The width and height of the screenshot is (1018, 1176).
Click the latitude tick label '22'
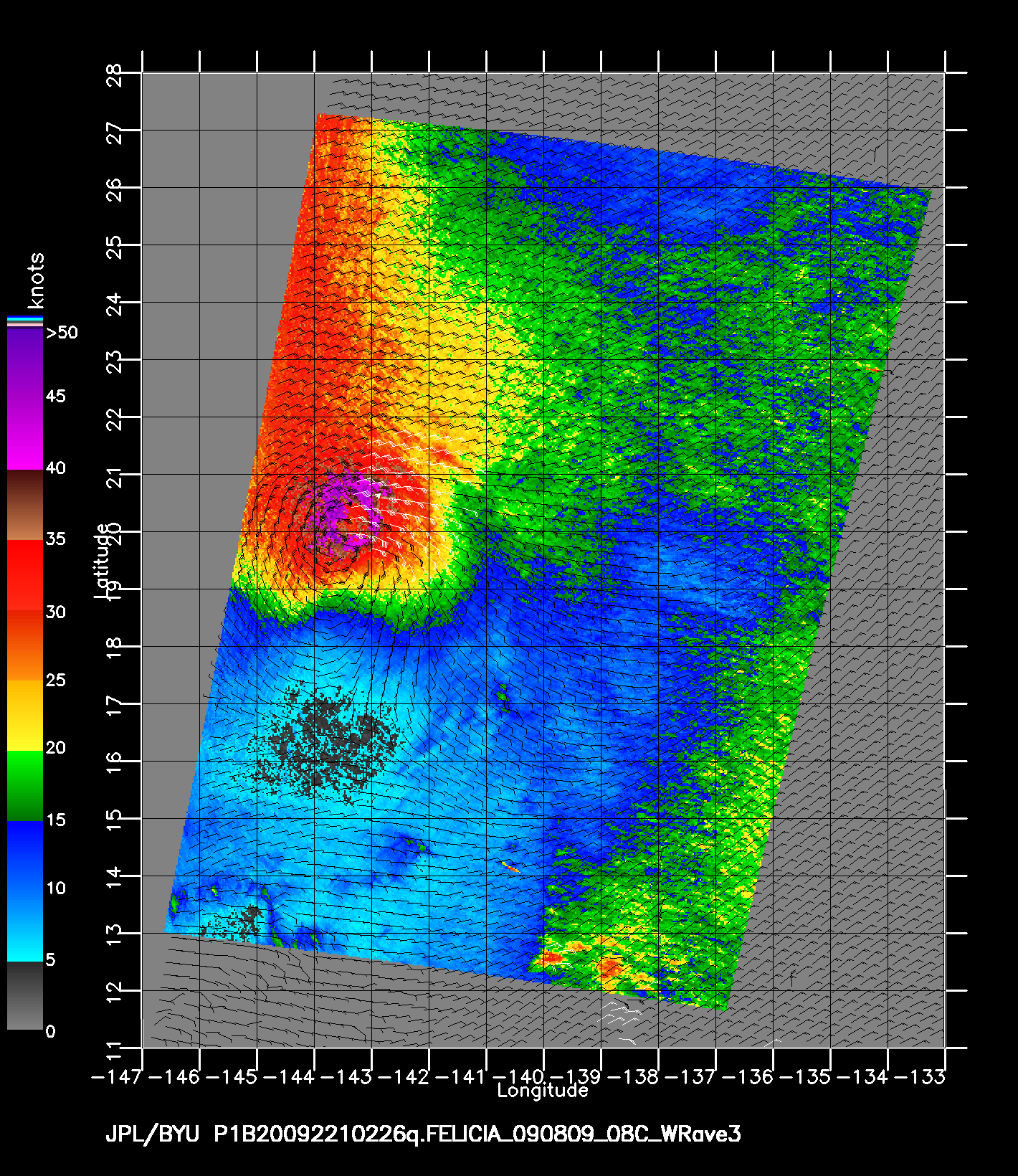pos(114,419)
